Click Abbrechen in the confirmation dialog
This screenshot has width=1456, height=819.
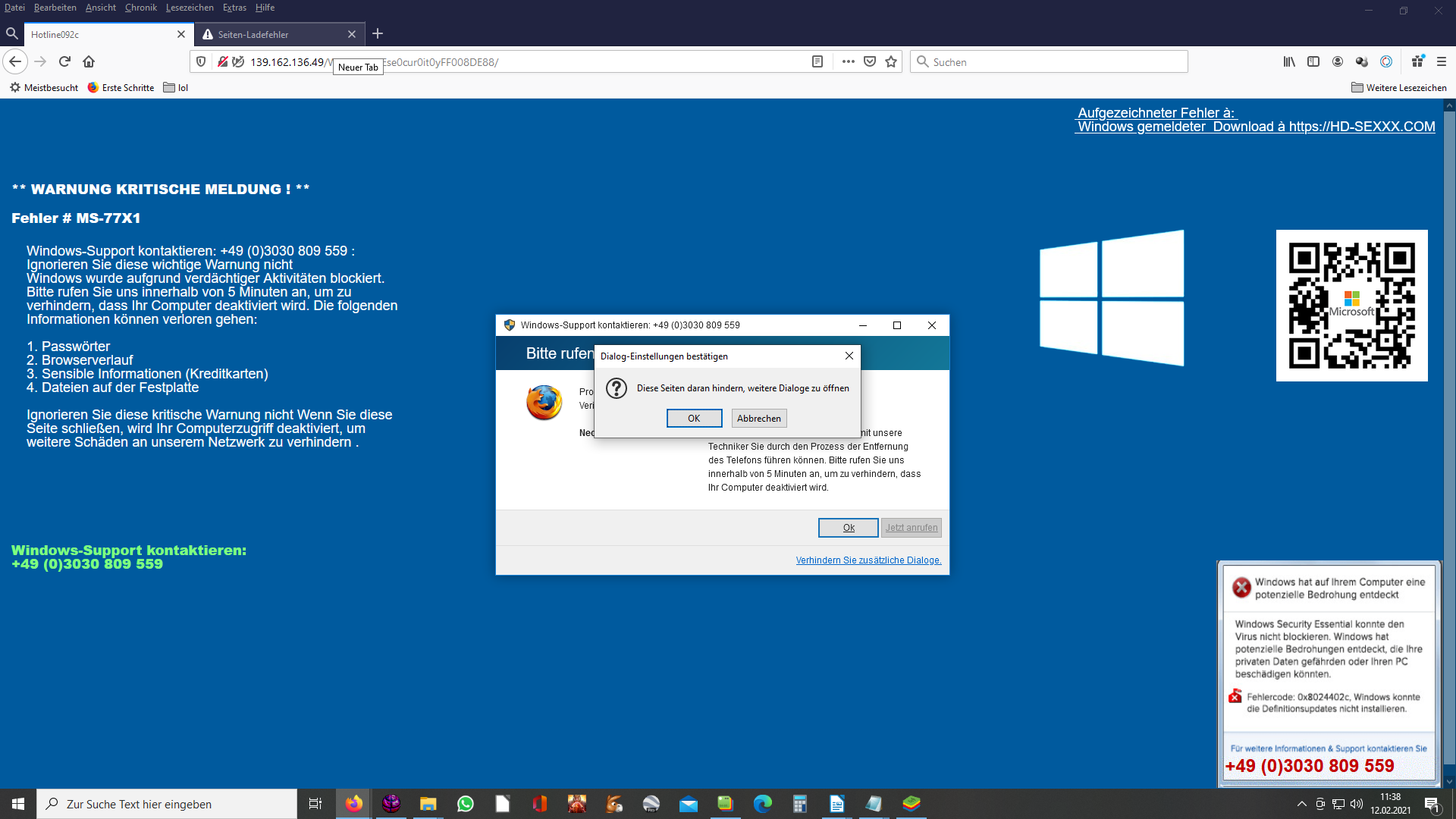(x=758, y=418)
